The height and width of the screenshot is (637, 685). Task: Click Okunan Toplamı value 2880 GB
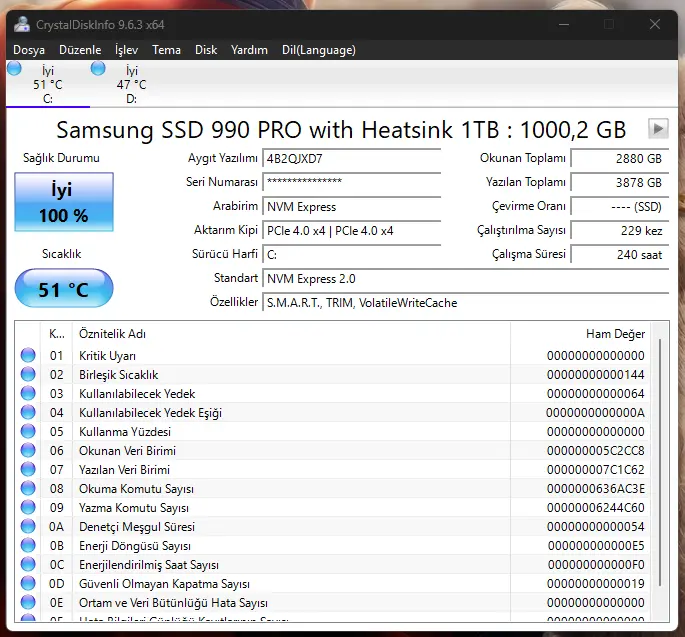click(x=619, y=159)
